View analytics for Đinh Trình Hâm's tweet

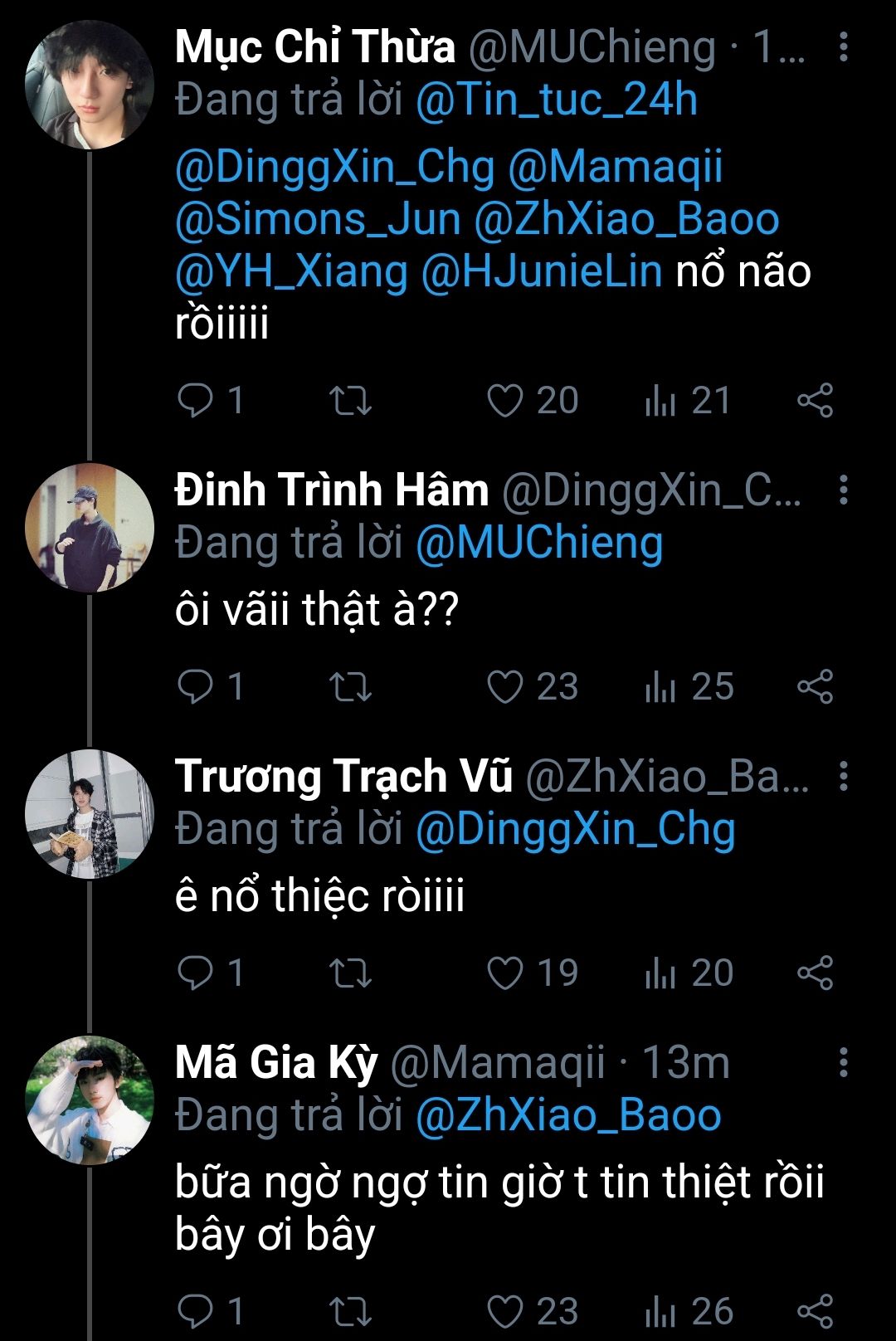660,687
